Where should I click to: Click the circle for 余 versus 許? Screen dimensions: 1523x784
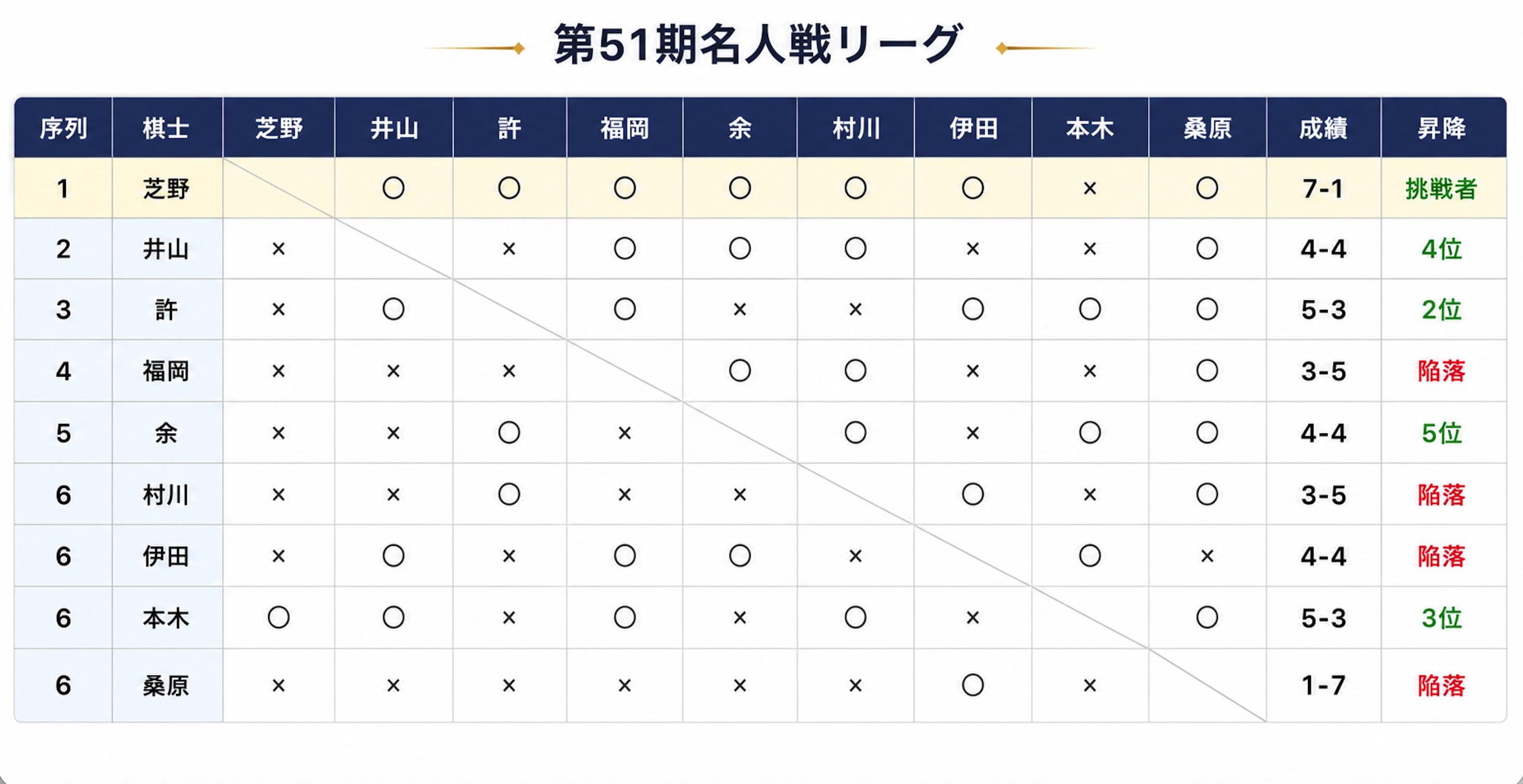pos(509,433)
